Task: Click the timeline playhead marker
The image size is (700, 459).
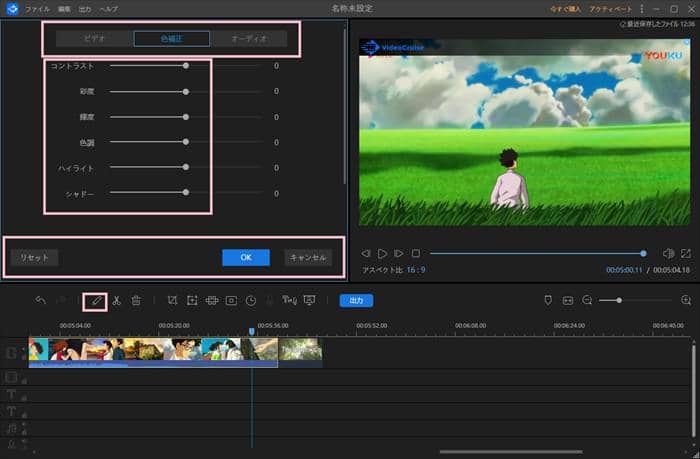Action: pos(252,331)
